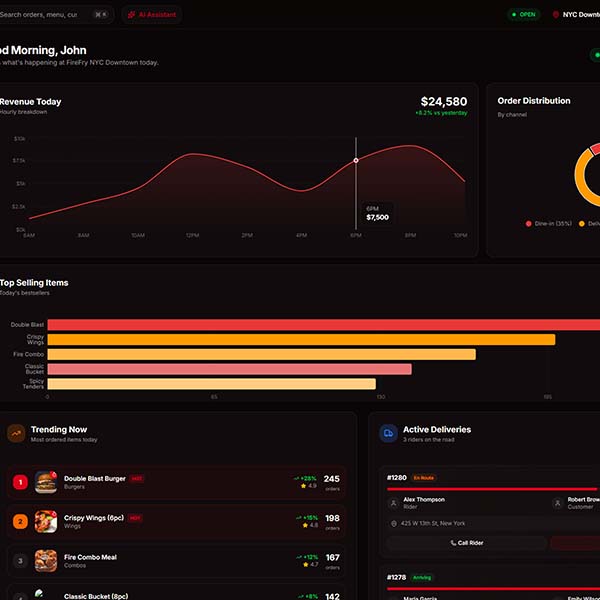Click the Double Blast red bar
Viewport: 600px width, 600px height.
tap(324, 324)
